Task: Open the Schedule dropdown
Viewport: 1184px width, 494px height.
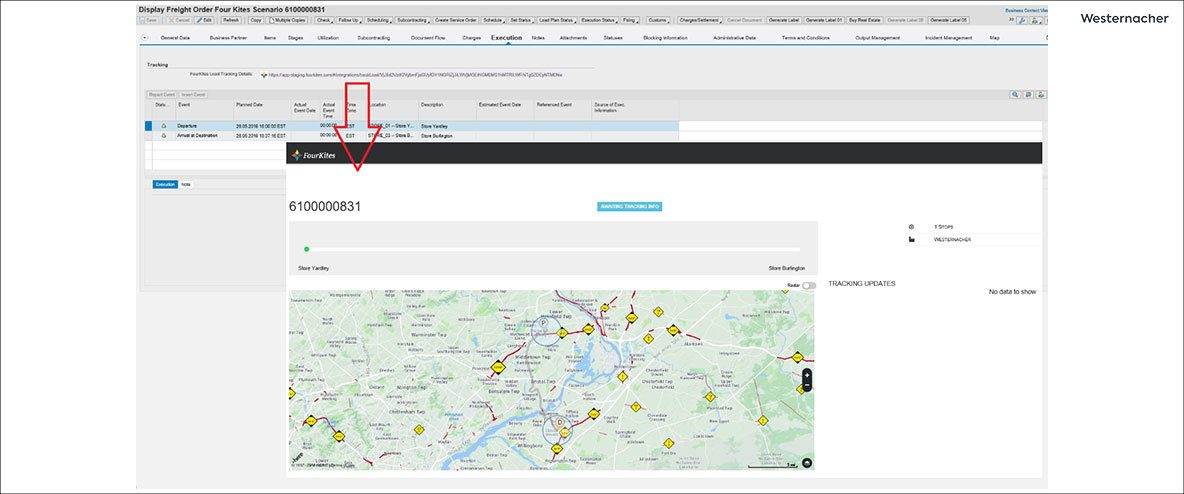Action: click(x=493, y=20)
